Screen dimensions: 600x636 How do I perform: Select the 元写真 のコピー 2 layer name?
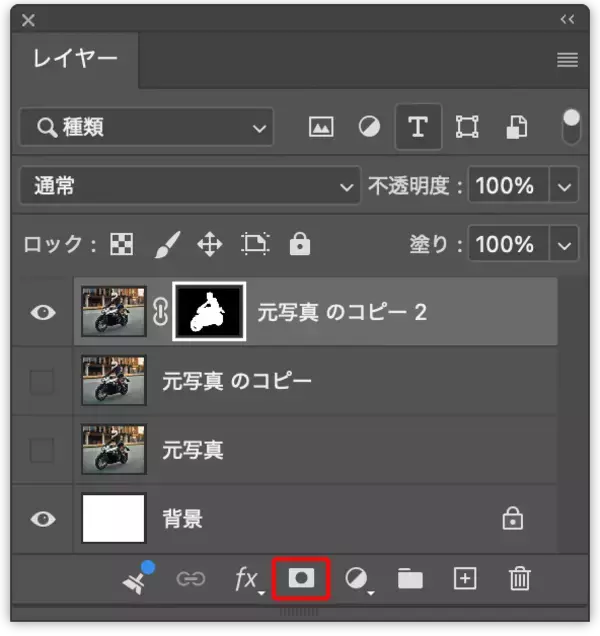[x=342, y=312]
